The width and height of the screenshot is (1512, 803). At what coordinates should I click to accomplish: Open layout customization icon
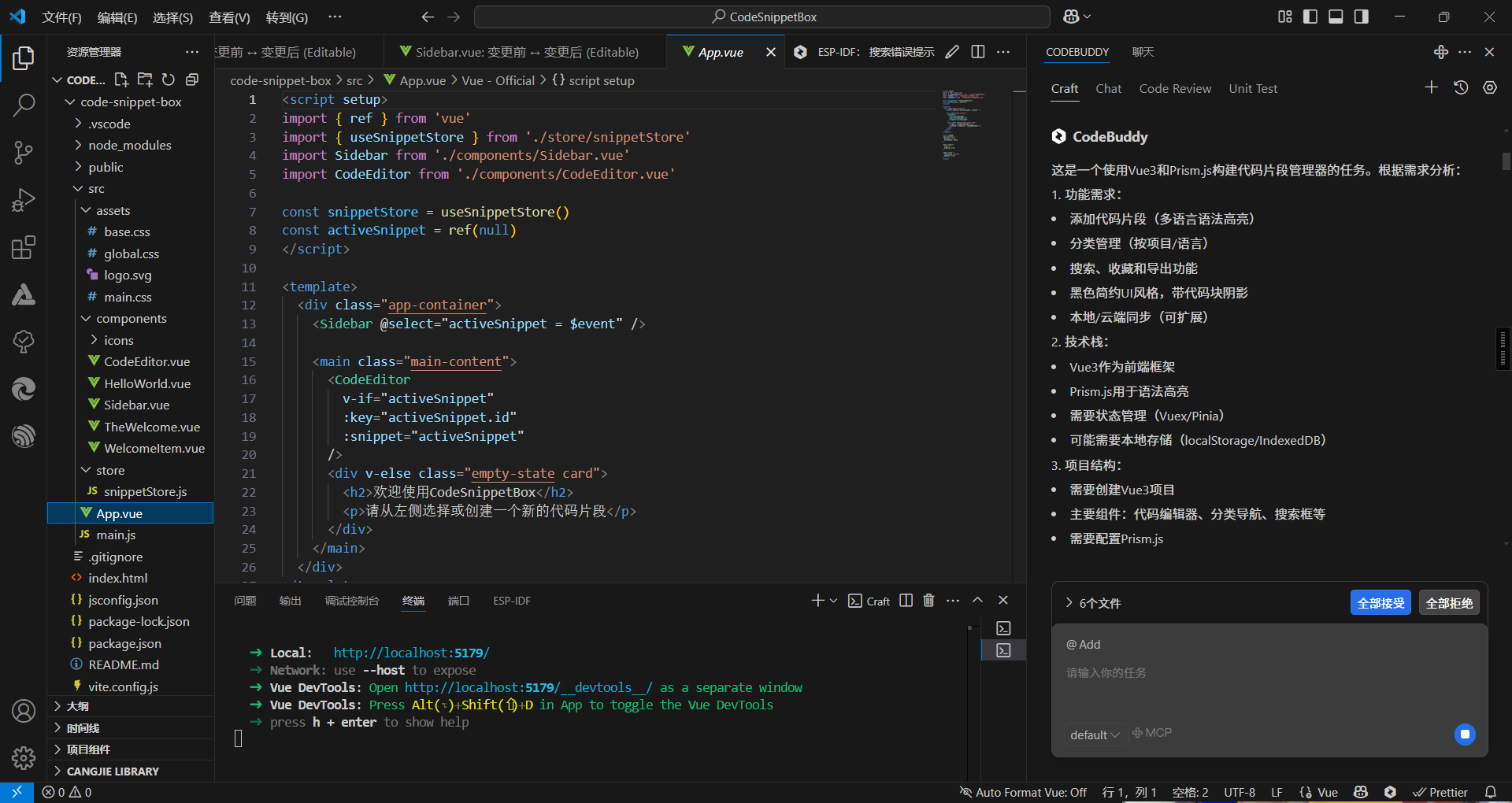coord(1285,17)
